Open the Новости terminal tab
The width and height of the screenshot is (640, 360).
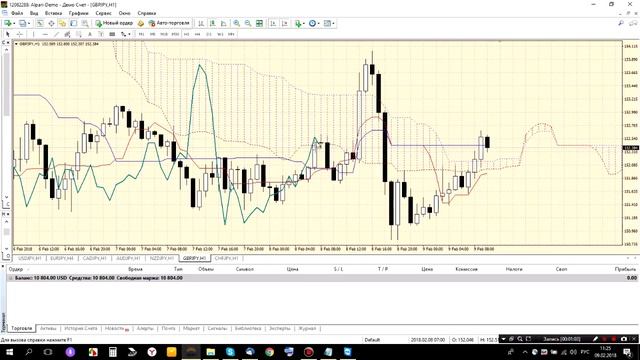tap(116, 328)
